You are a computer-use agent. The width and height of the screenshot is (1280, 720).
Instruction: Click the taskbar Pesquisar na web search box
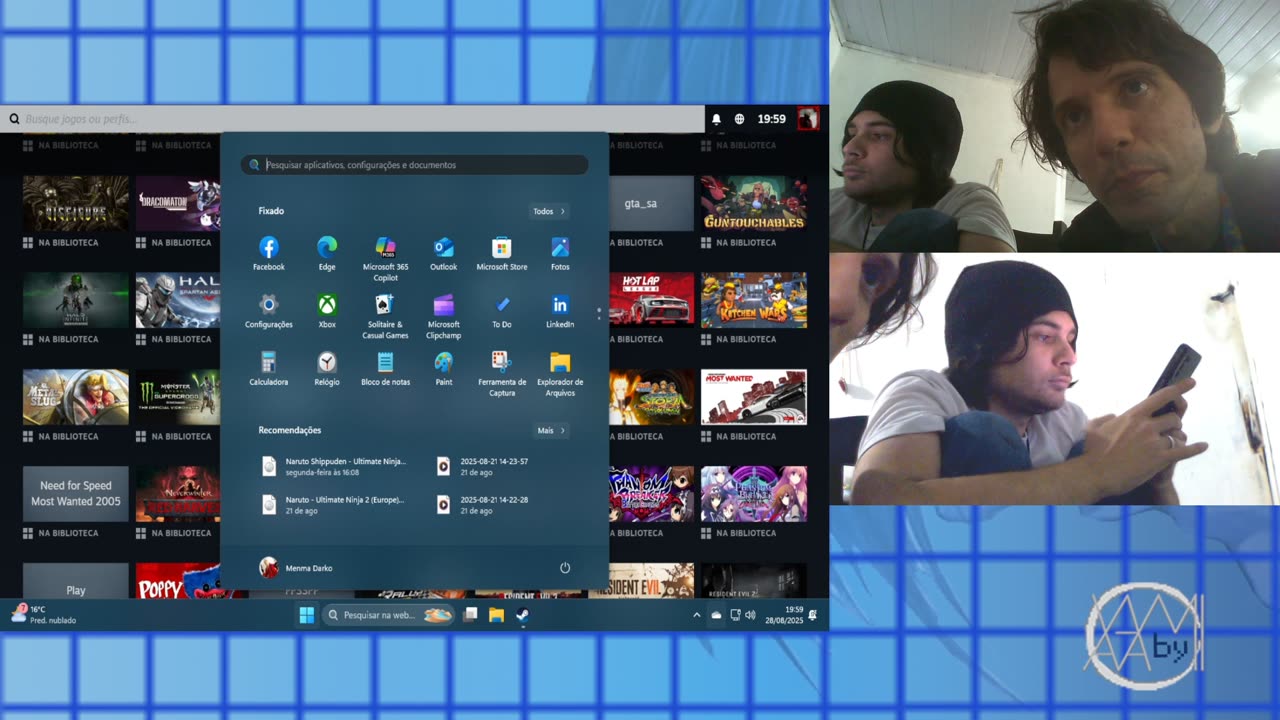click(389, 615)
